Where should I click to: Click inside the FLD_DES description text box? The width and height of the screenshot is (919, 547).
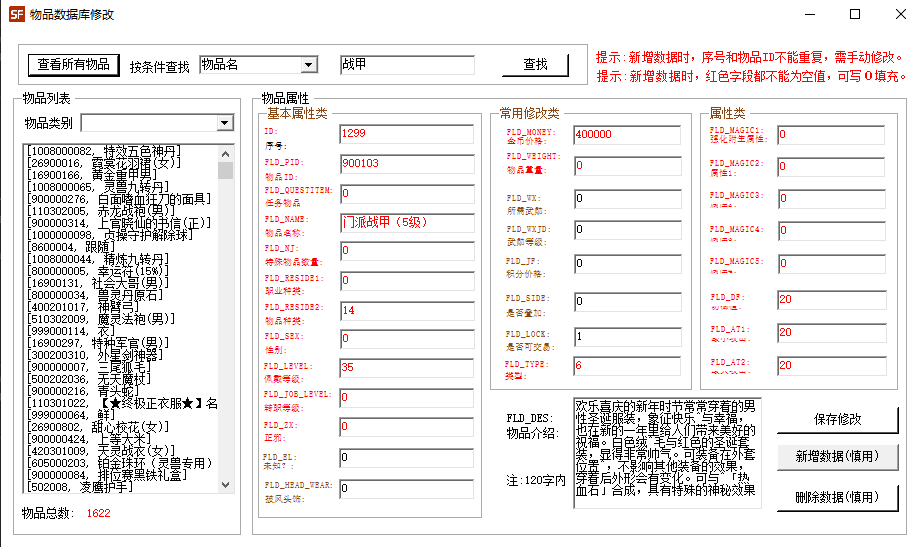[x=666, y=452]
